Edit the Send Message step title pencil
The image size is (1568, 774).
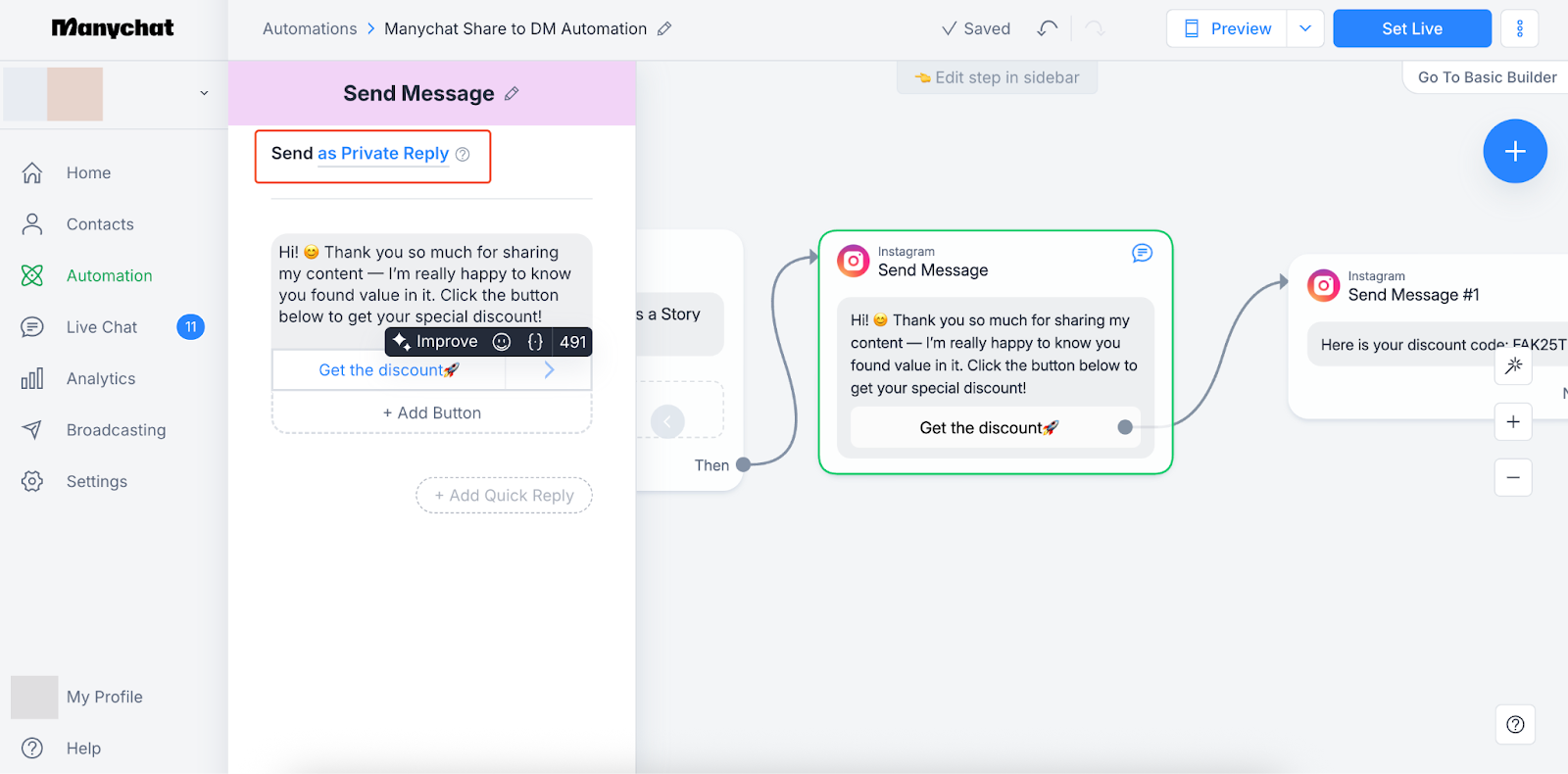pyautogui.click(x=512, y=94)
